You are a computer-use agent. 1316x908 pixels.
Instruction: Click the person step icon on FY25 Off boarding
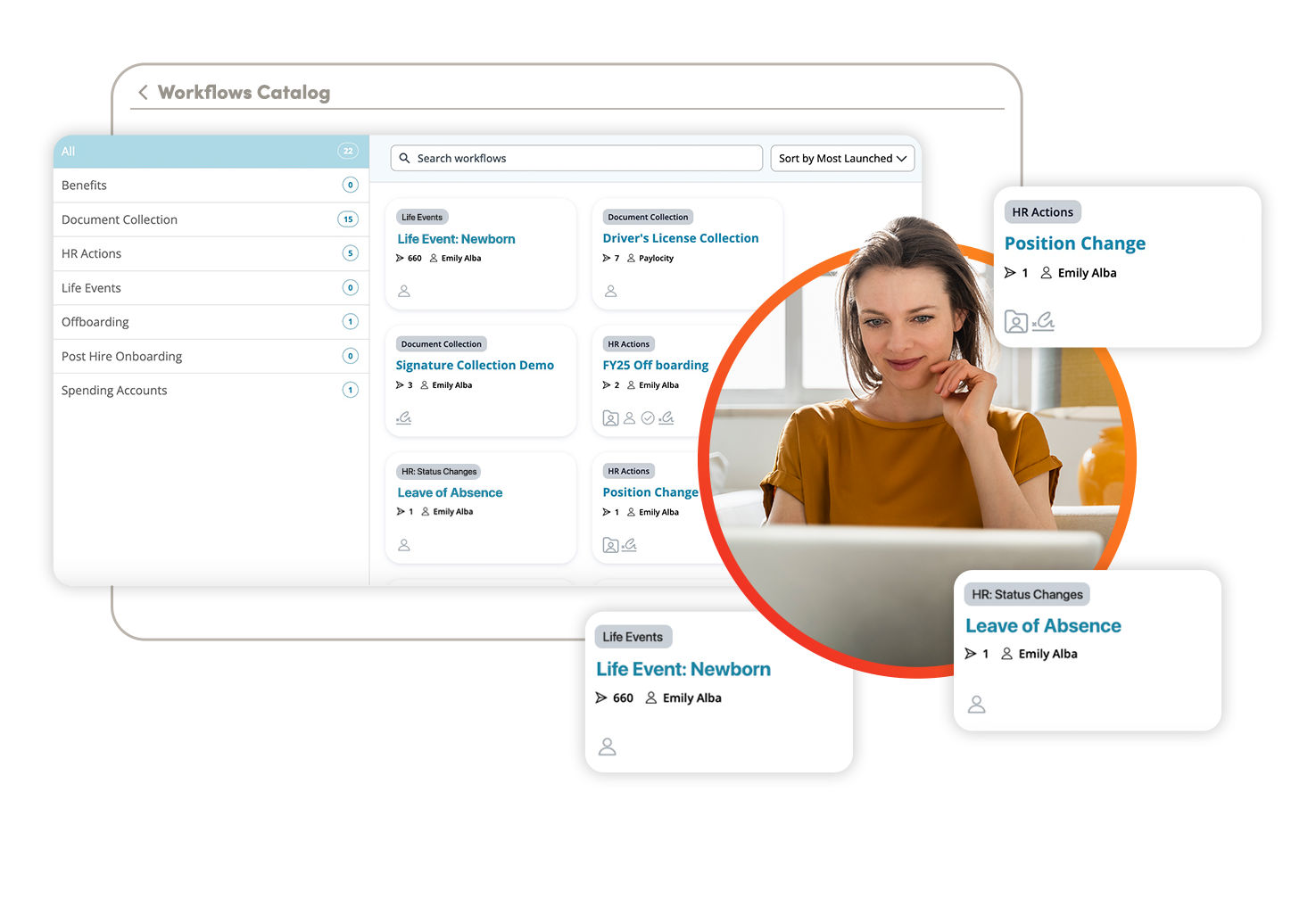tap(630, 417)
